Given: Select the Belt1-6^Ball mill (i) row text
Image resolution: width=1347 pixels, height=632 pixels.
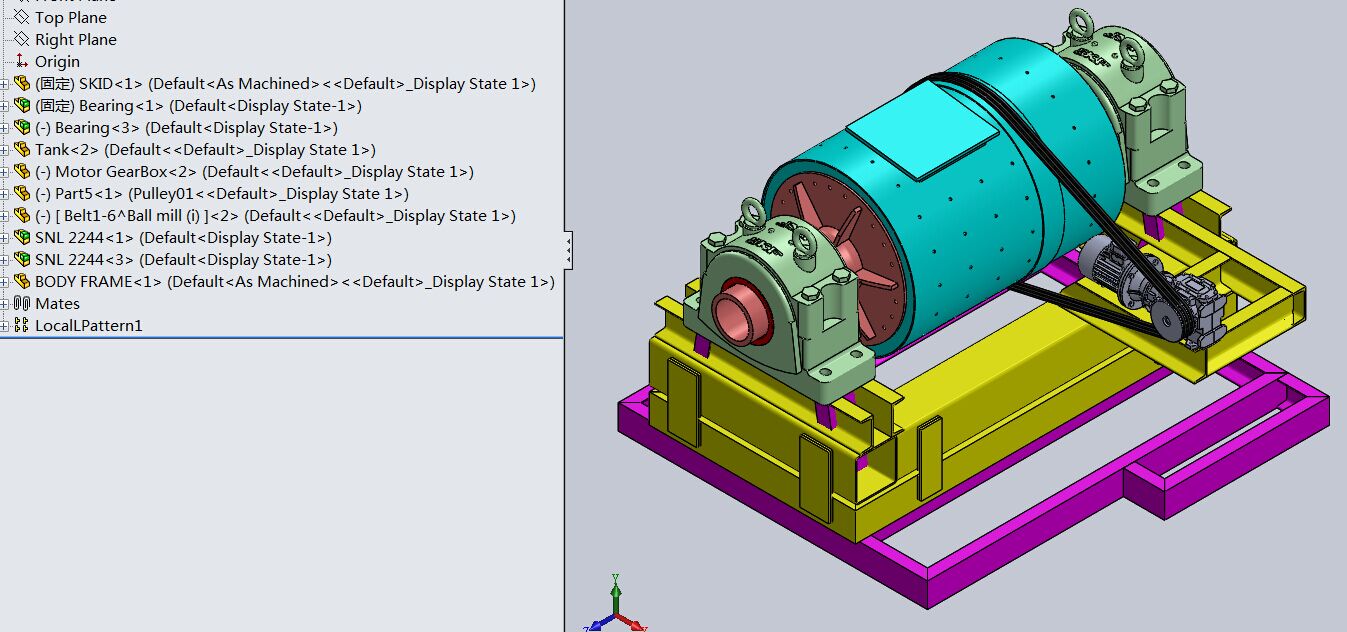Looking at the screenshot, I should click(x=275, y=216).
